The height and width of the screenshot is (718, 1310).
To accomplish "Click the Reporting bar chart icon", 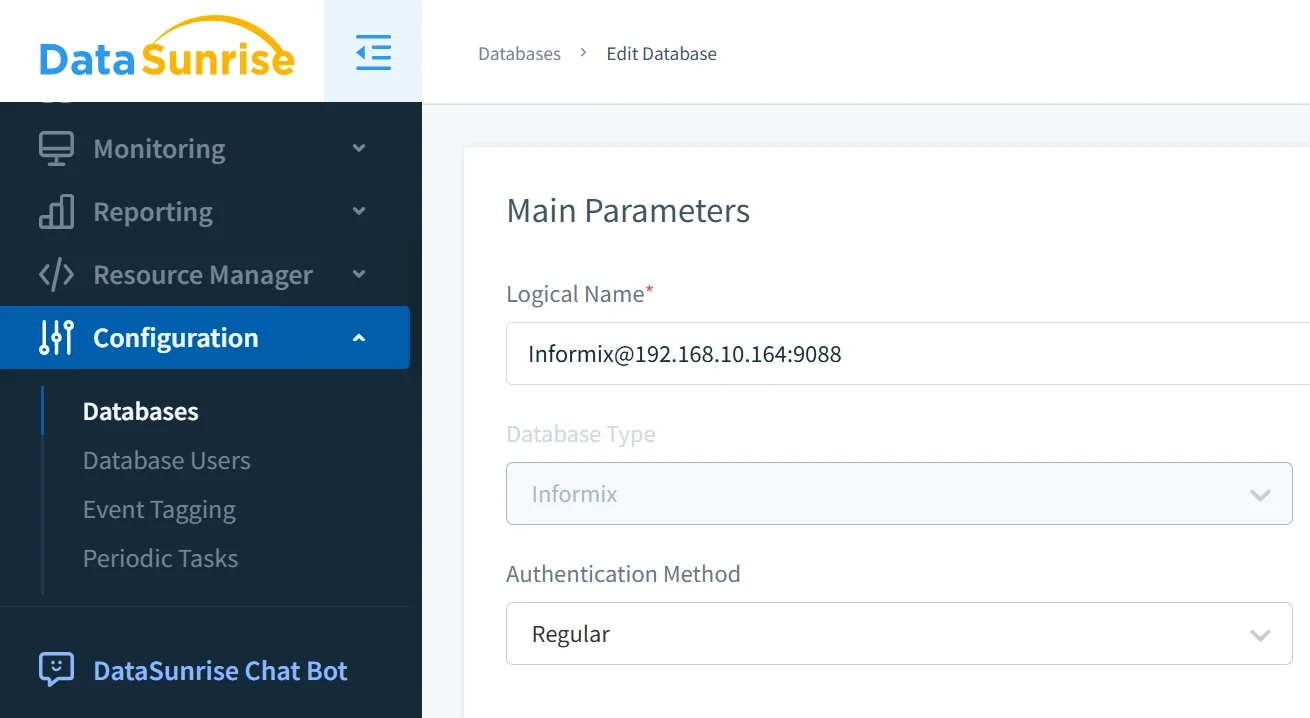I will 55,211.
